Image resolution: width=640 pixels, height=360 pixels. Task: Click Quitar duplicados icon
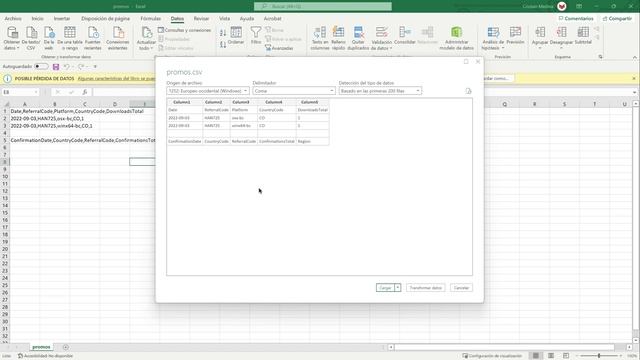click(x=358, y=32)
